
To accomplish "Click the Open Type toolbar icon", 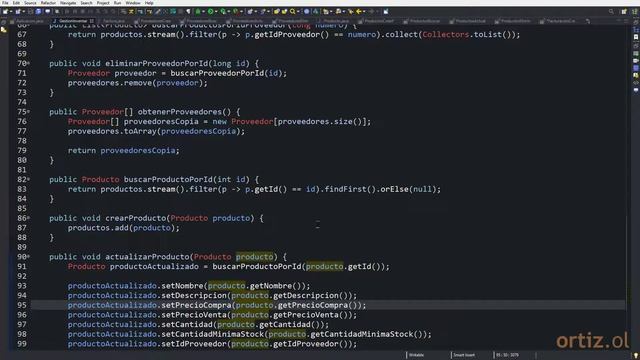I will 276,11.
